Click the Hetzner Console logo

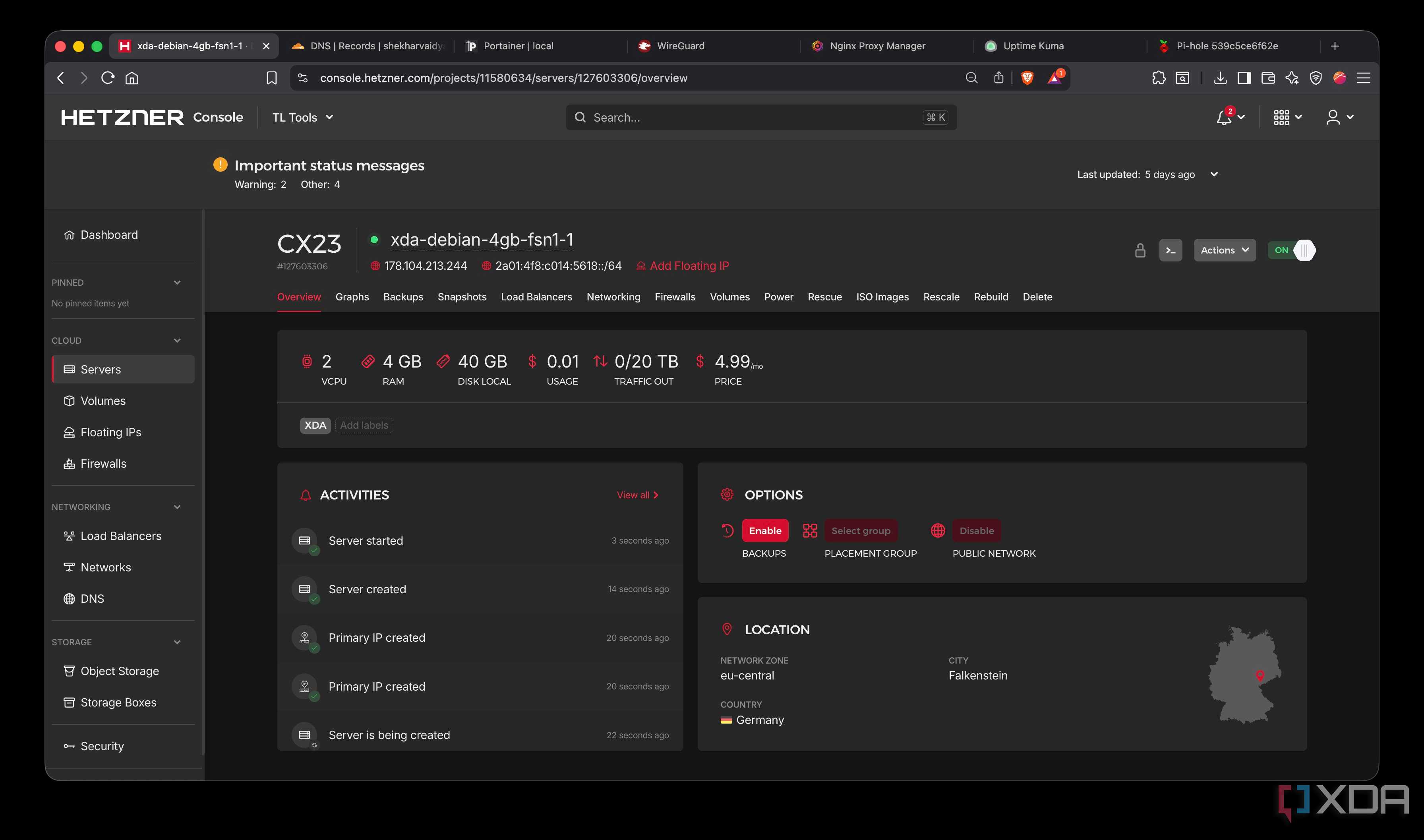pyautogui.click(x=152, y=117)
